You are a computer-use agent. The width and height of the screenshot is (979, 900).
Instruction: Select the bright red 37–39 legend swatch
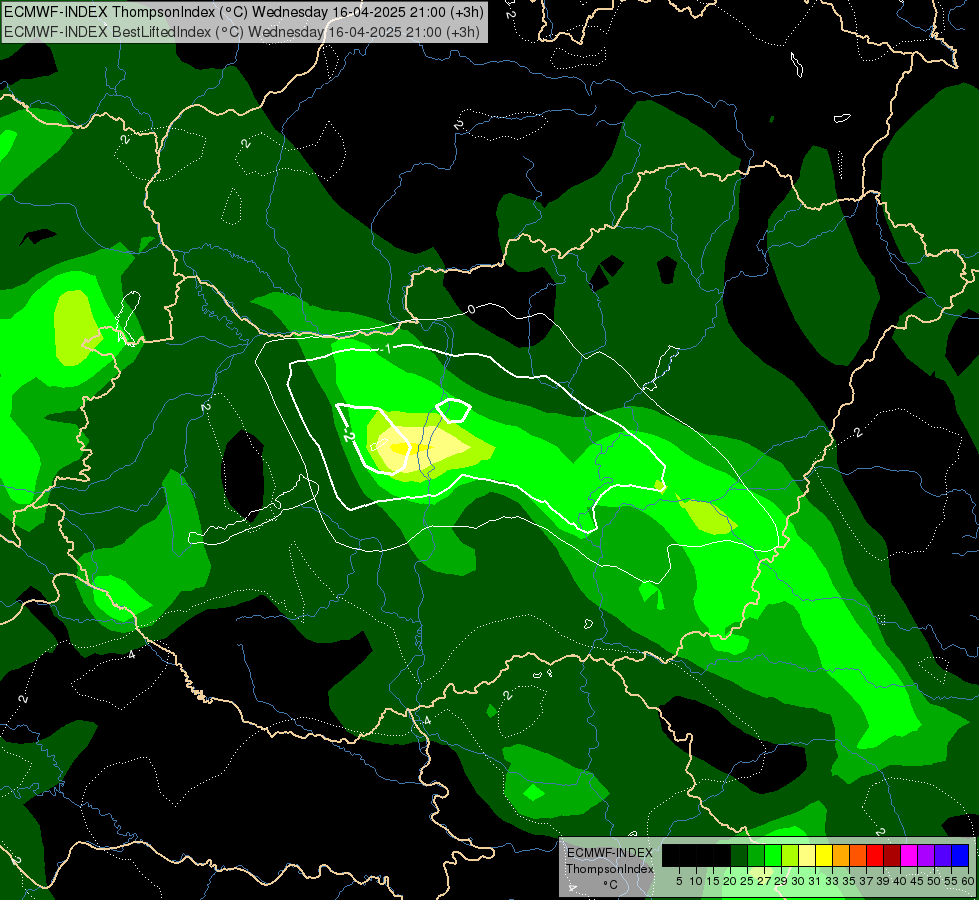(875, 855)
